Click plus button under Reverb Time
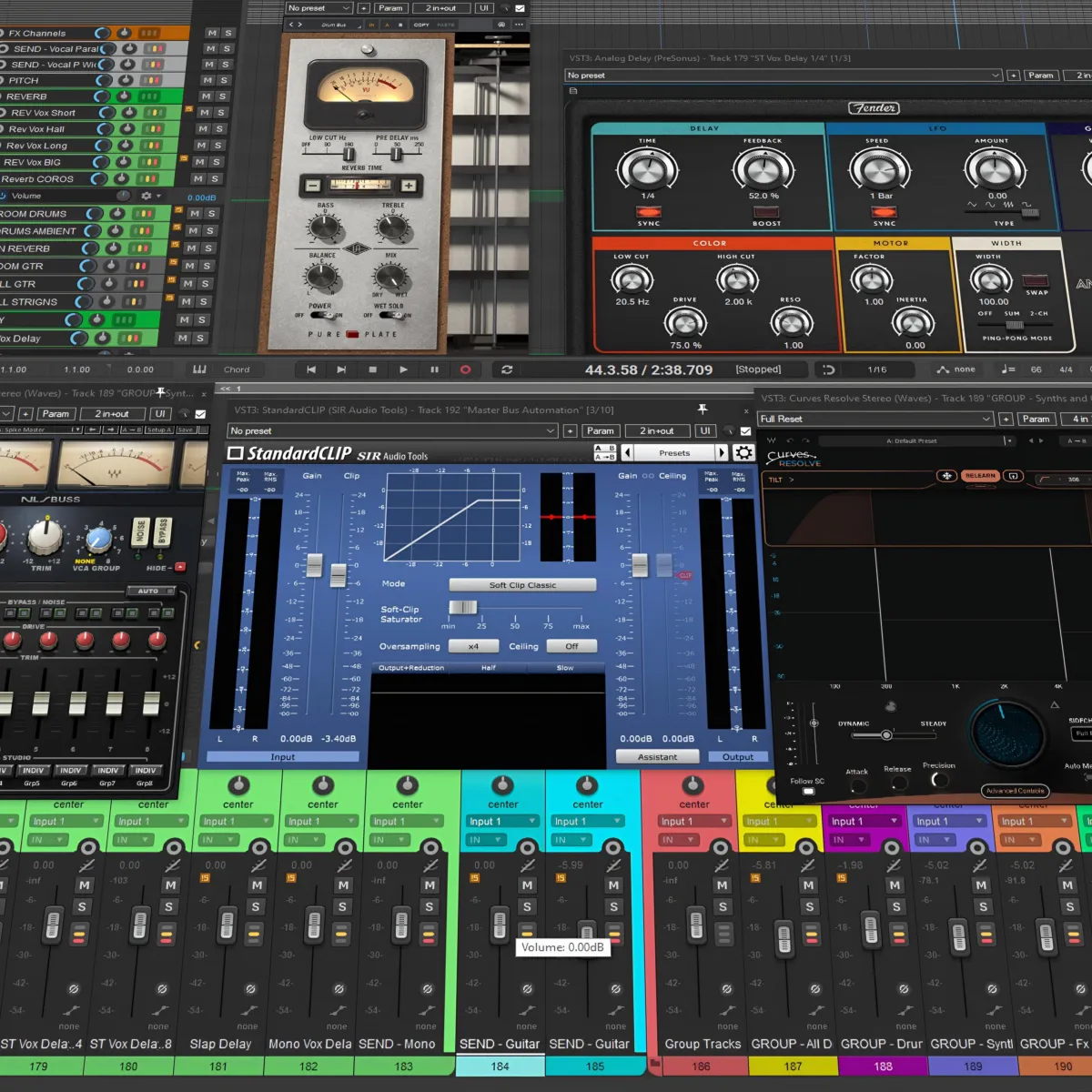 click(x=409, y=186)
